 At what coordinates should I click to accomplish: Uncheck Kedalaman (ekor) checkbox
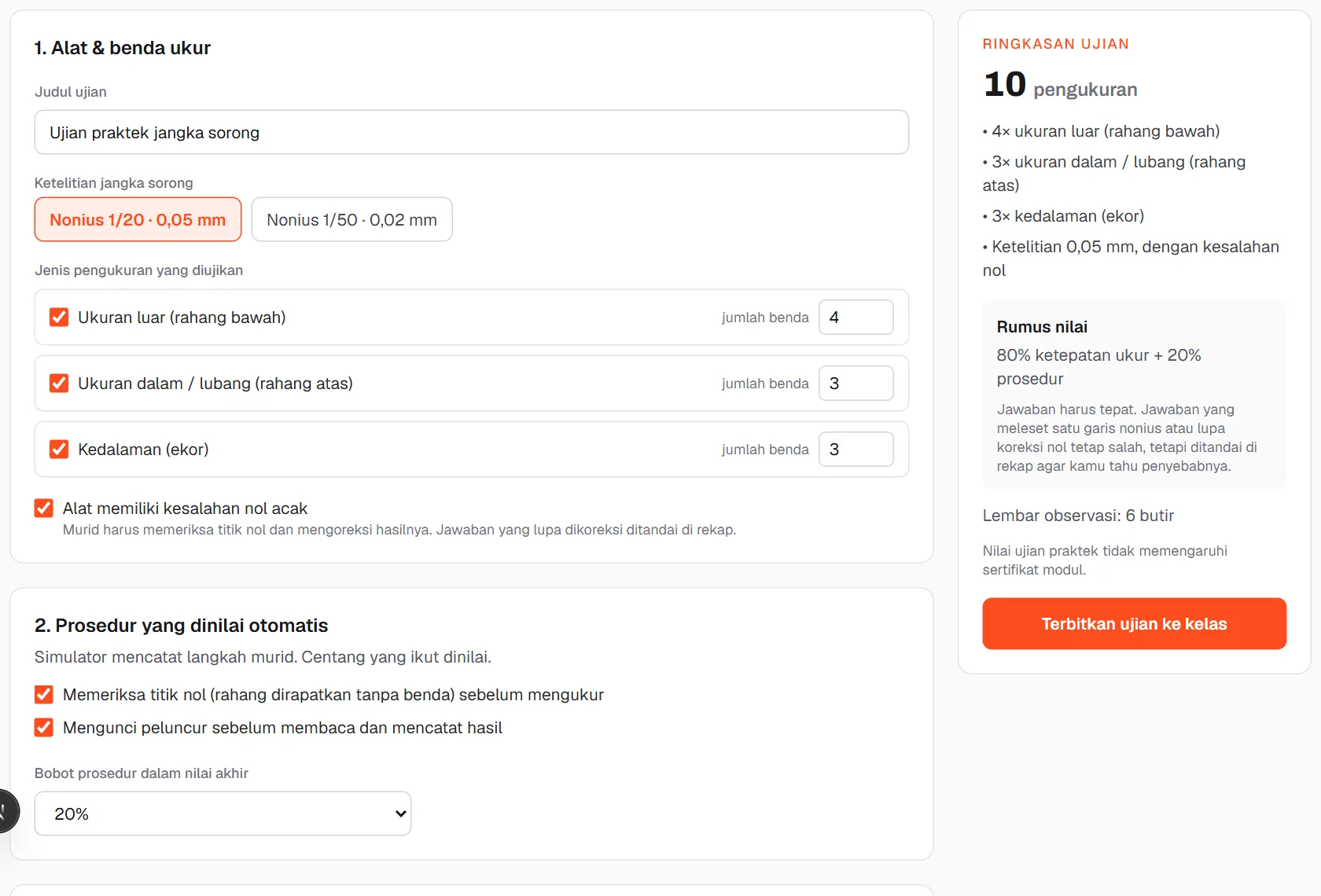[59, 449]
